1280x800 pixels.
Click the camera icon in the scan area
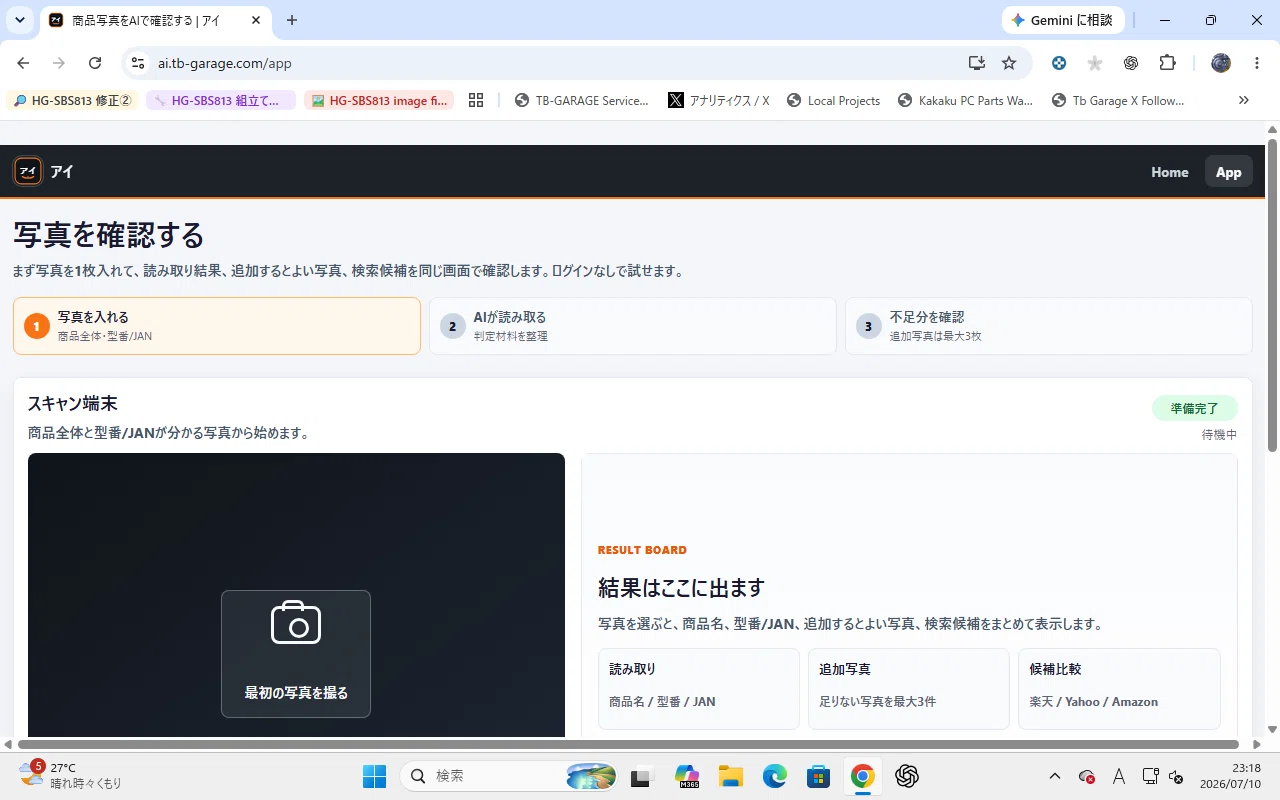[296, 622]
